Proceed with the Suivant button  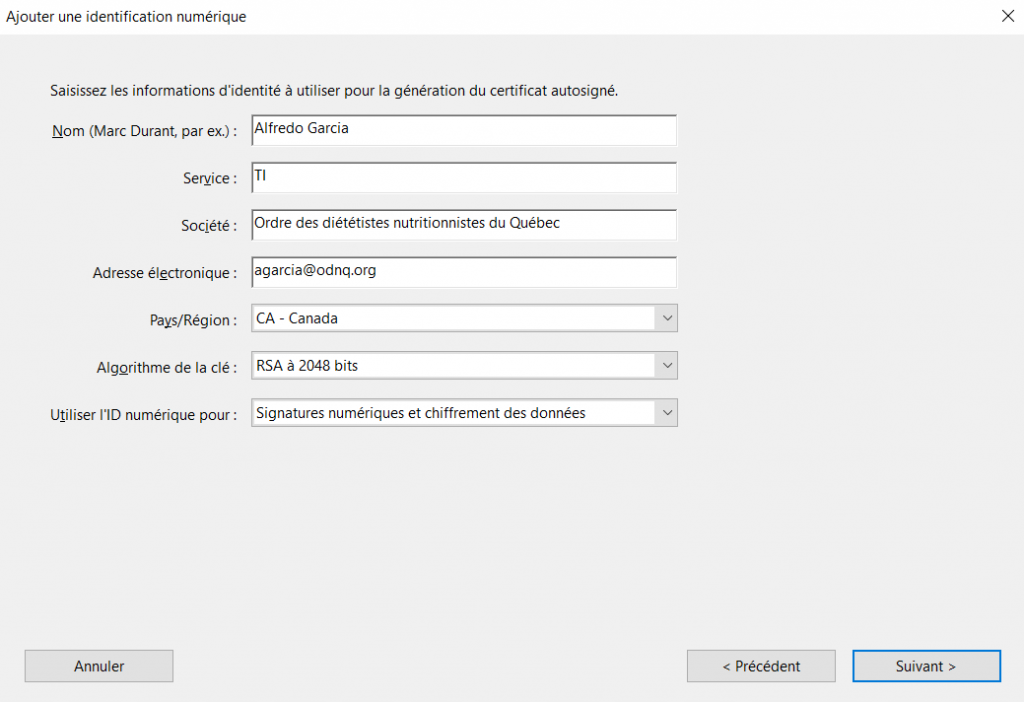(x=926, y=666)
